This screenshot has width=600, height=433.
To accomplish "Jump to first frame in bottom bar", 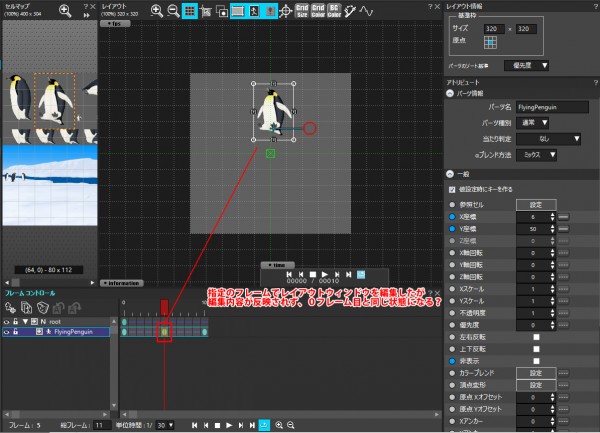I will tap(194, 425).
